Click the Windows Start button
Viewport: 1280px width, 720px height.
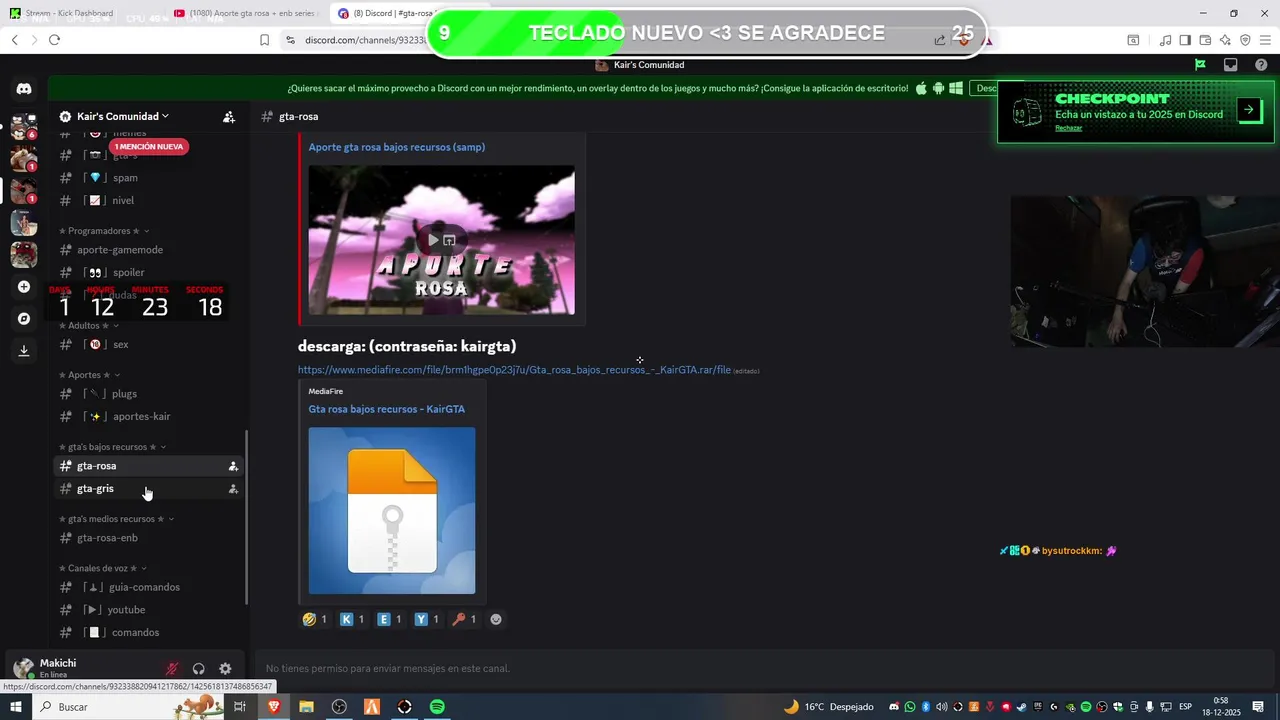[x=15, y=707]
